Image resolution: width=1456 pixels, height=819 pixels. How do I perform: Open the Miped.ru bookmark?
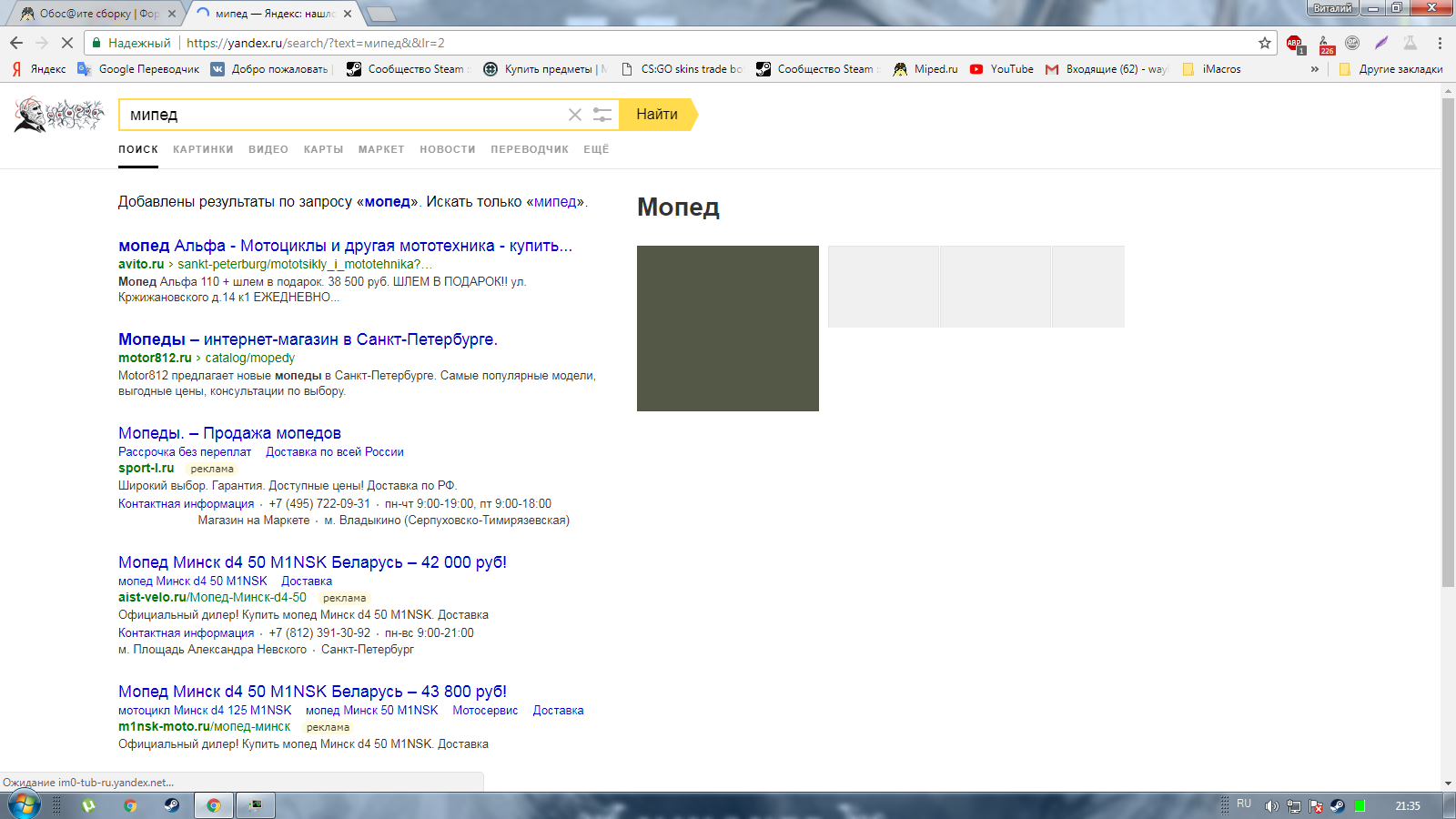[926, 69]
